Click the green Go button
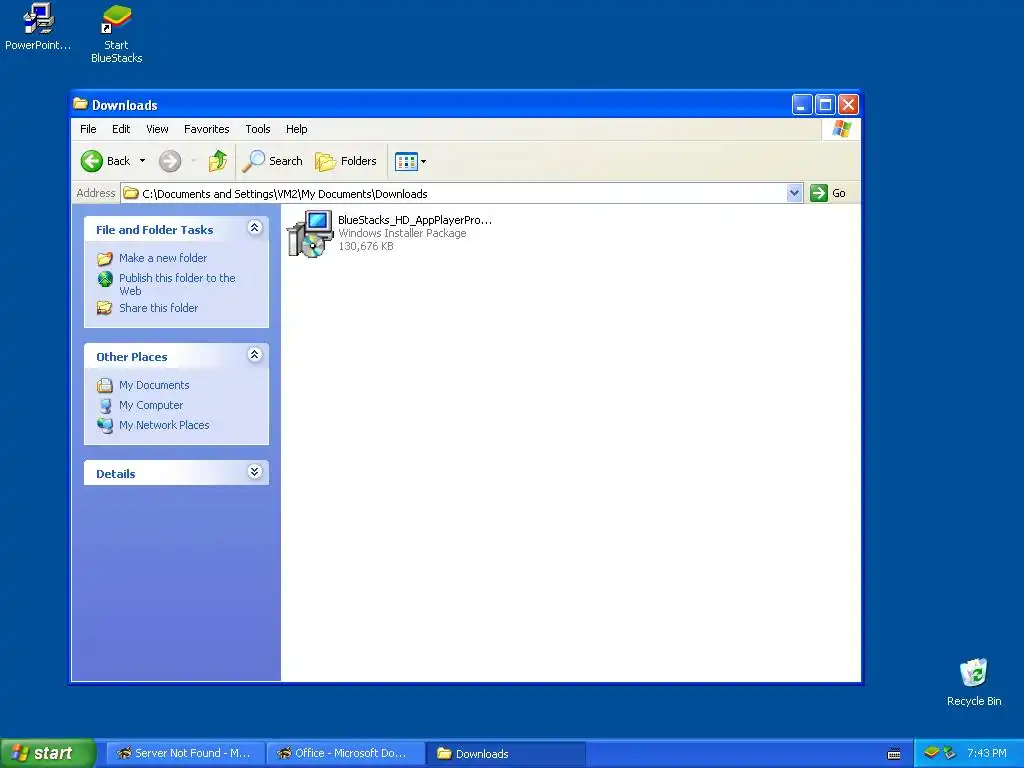This screenshot has width=1024, height=768. tap(828, 193)
